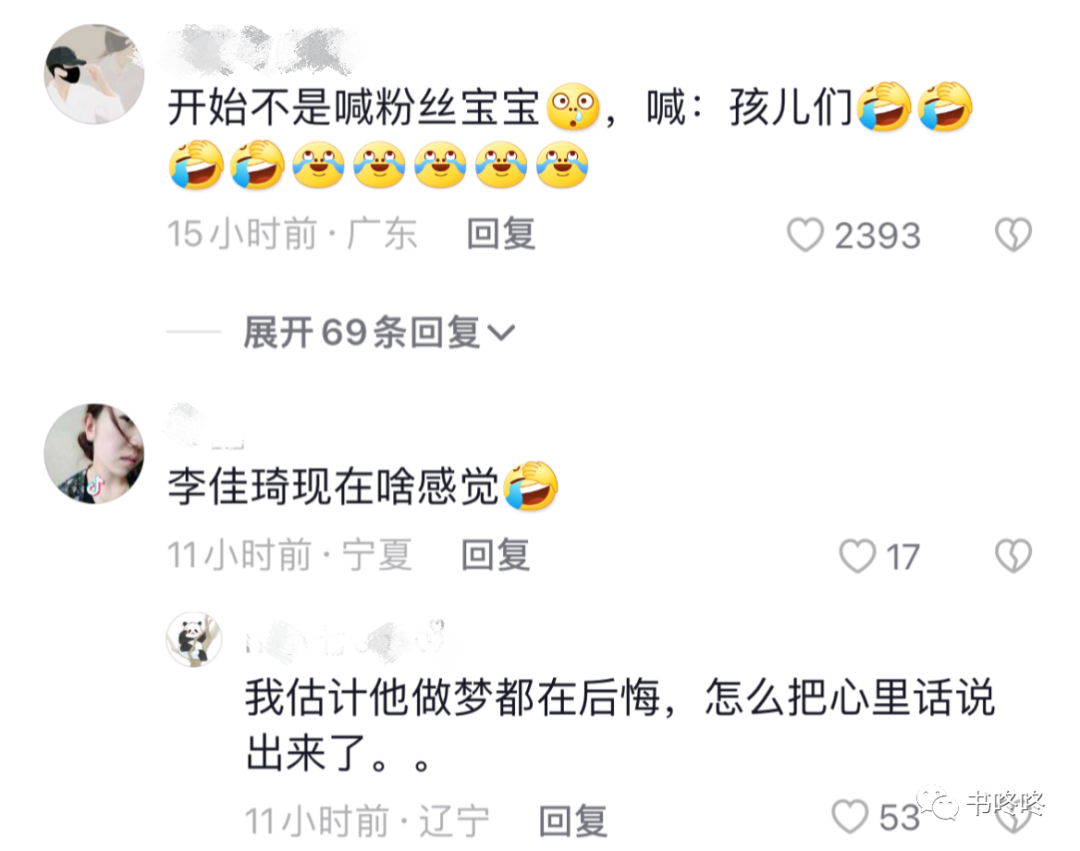Open the blurred username of panda user

pos(344,638)
